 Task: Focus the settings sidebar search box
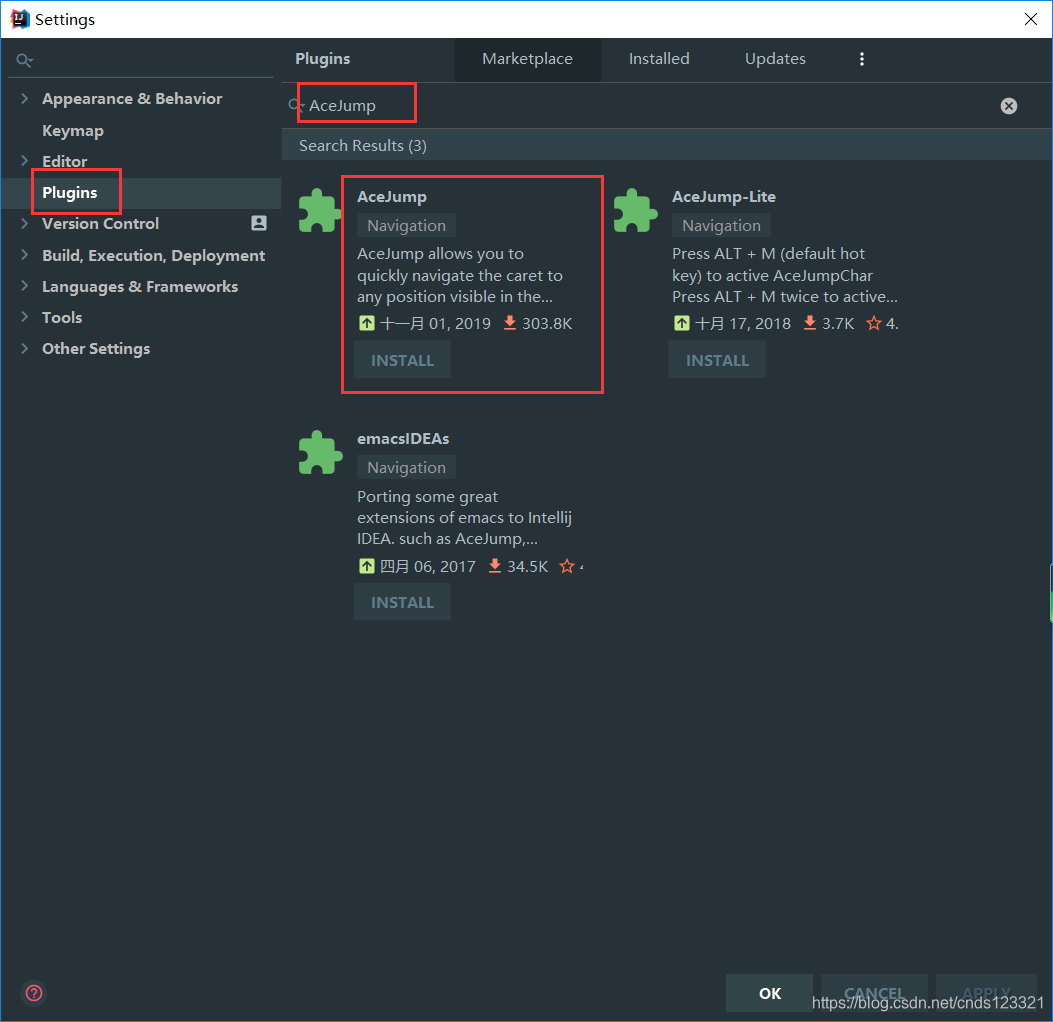(141, 60)
